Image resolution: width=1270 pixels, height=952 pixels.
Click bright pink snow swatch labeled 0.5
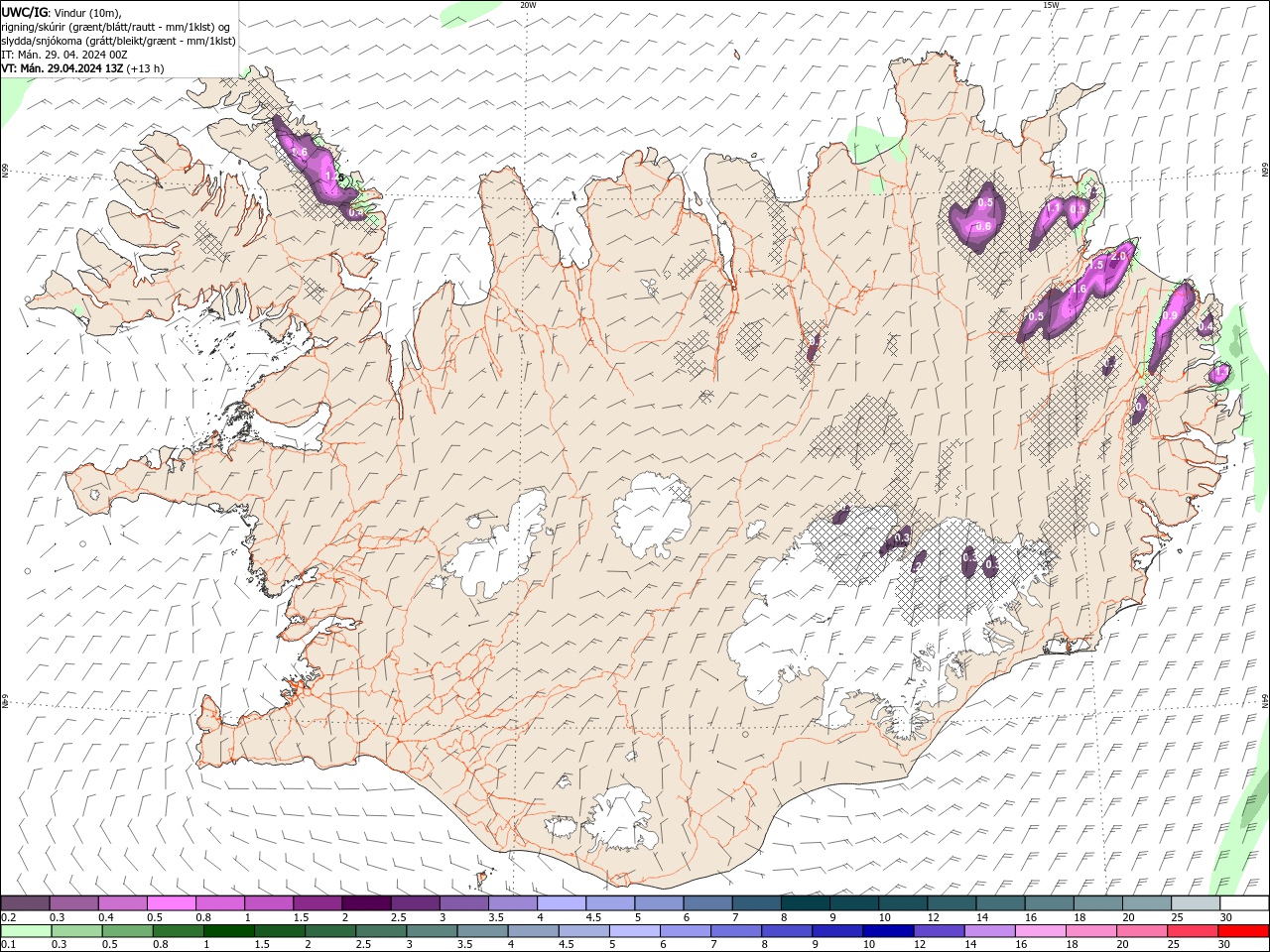pos(171,903)
